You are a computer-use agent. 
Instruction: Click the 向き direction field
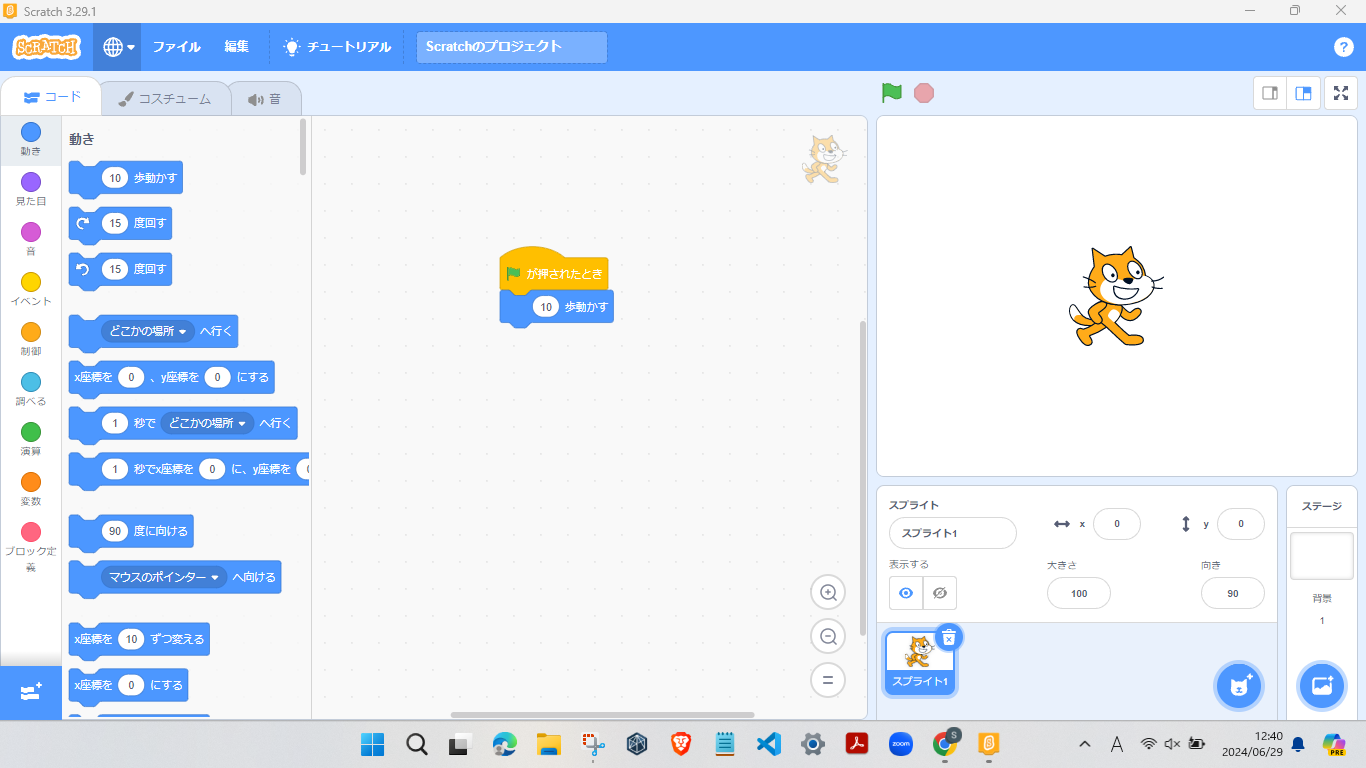[1232, 593]
